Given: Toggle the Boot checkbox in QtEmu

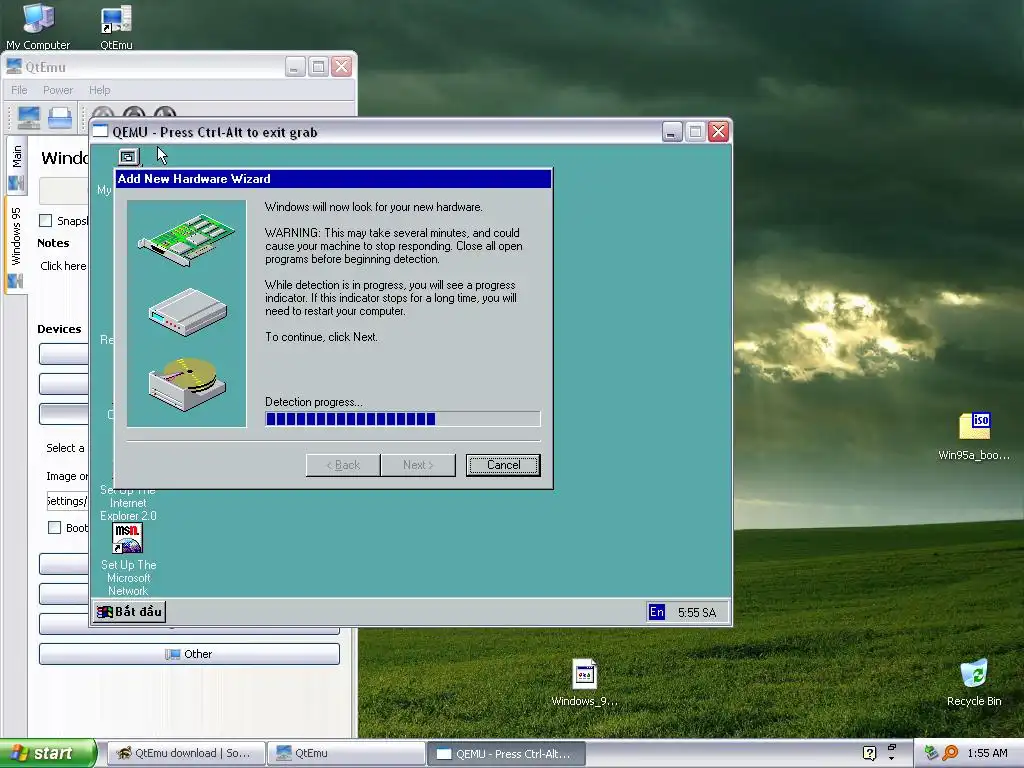Looking at the screenshot, I should point(55,528).
